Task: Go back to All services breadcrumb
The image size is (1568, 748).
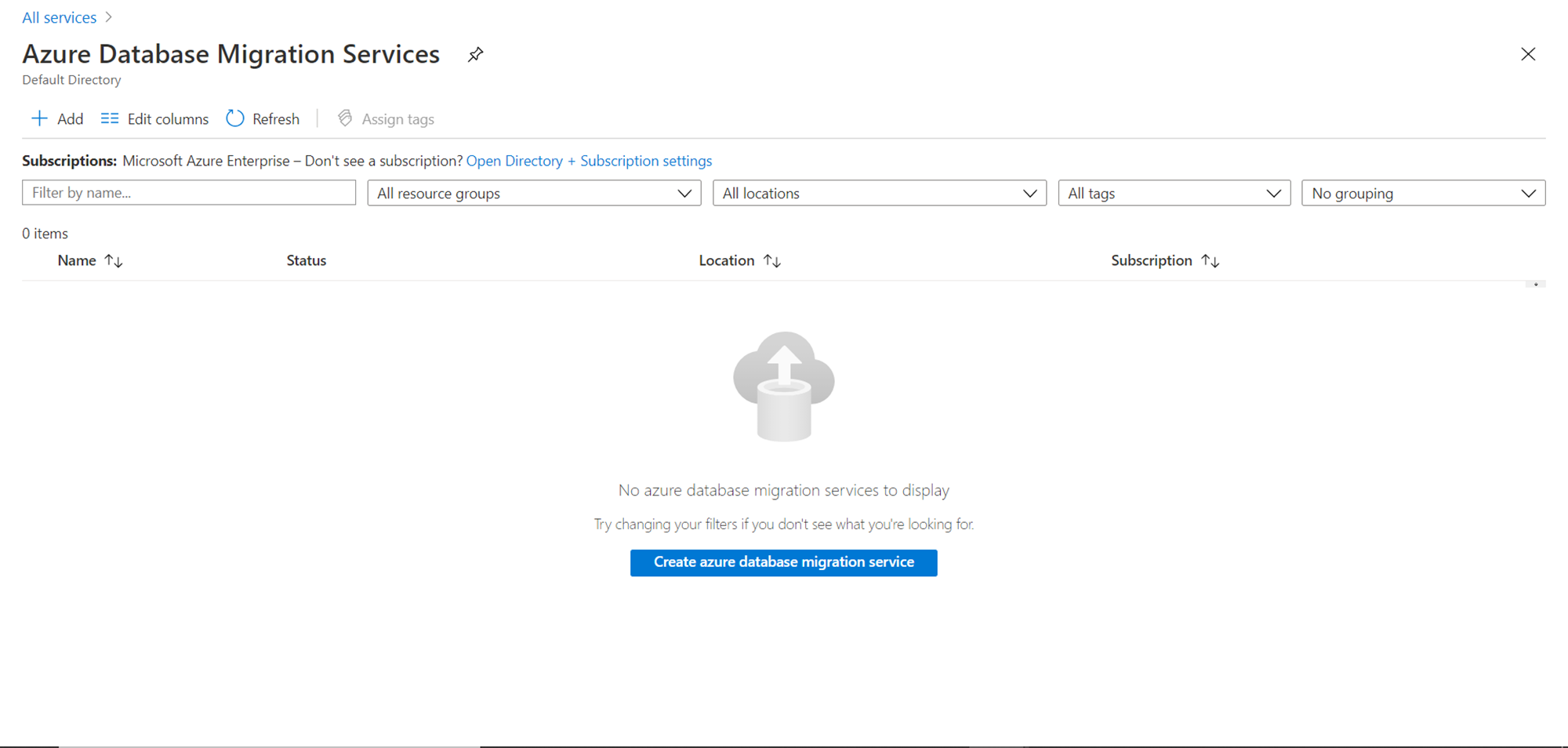Action: click(x=60, y=17)
